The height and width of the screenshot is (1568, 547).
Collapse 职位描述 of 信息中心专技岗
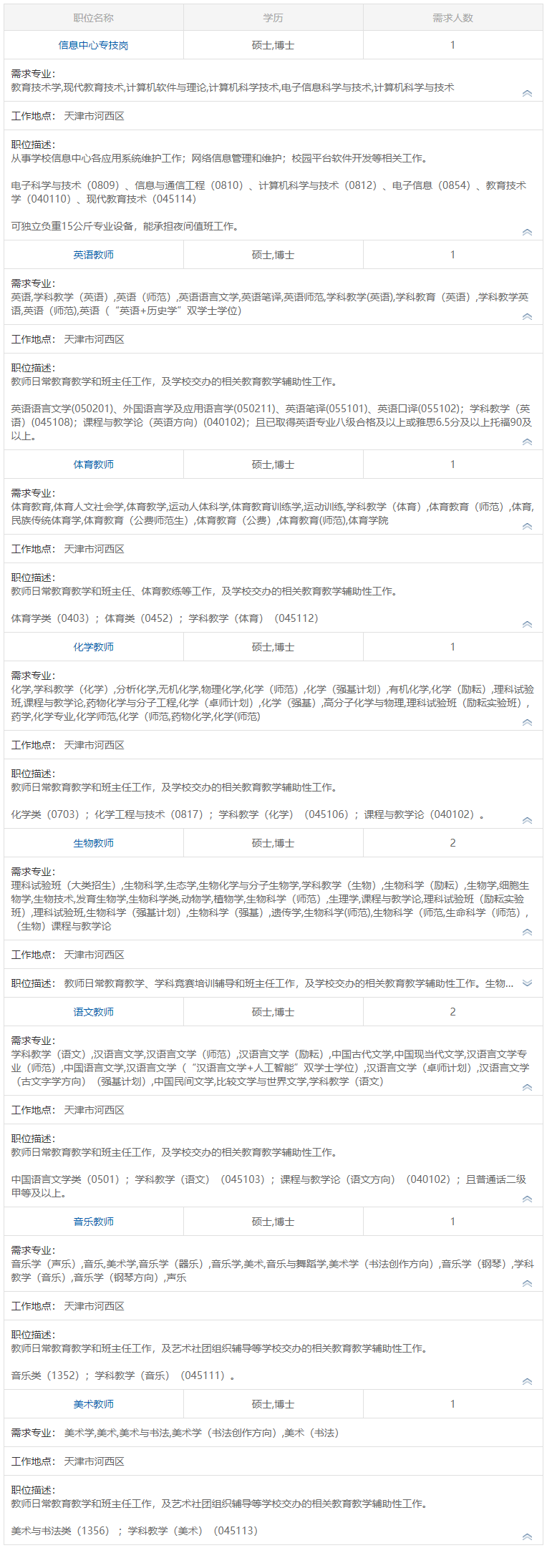click(x=527, y=232)
